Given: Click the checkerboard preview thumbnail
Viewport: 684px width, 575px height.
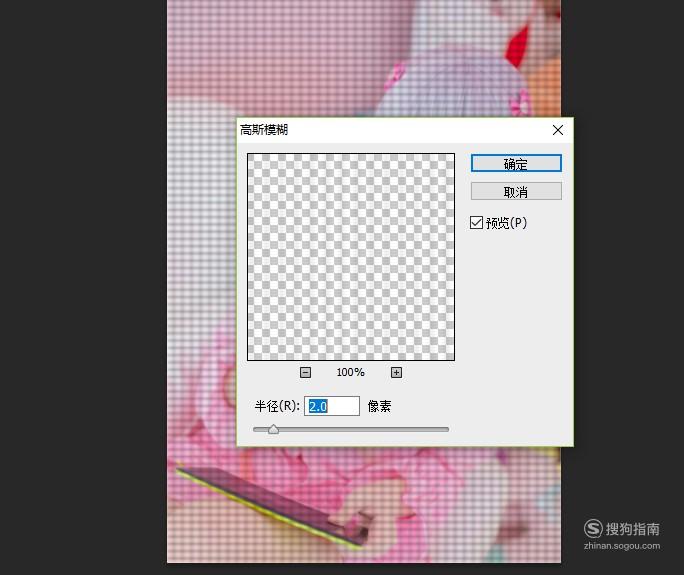Looking at the screenshot, I should point(351,257).
